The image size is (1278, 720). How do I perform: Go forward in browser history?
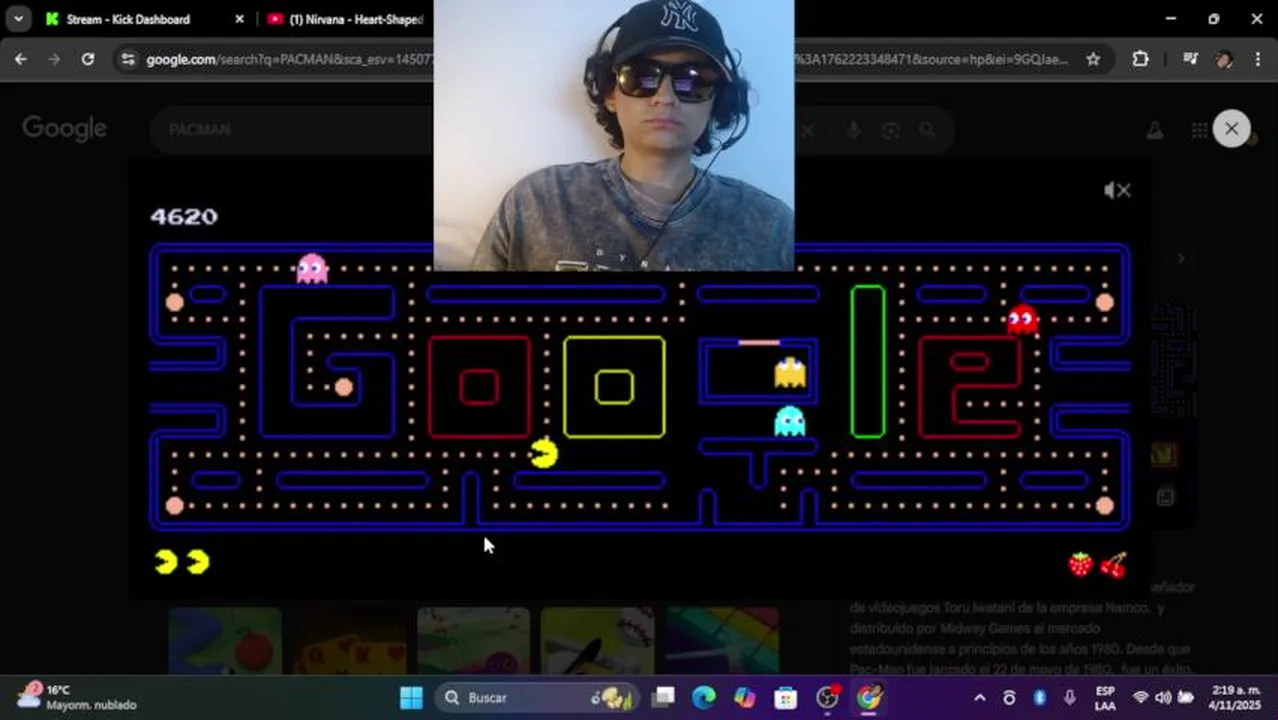(x=54, y=59)
